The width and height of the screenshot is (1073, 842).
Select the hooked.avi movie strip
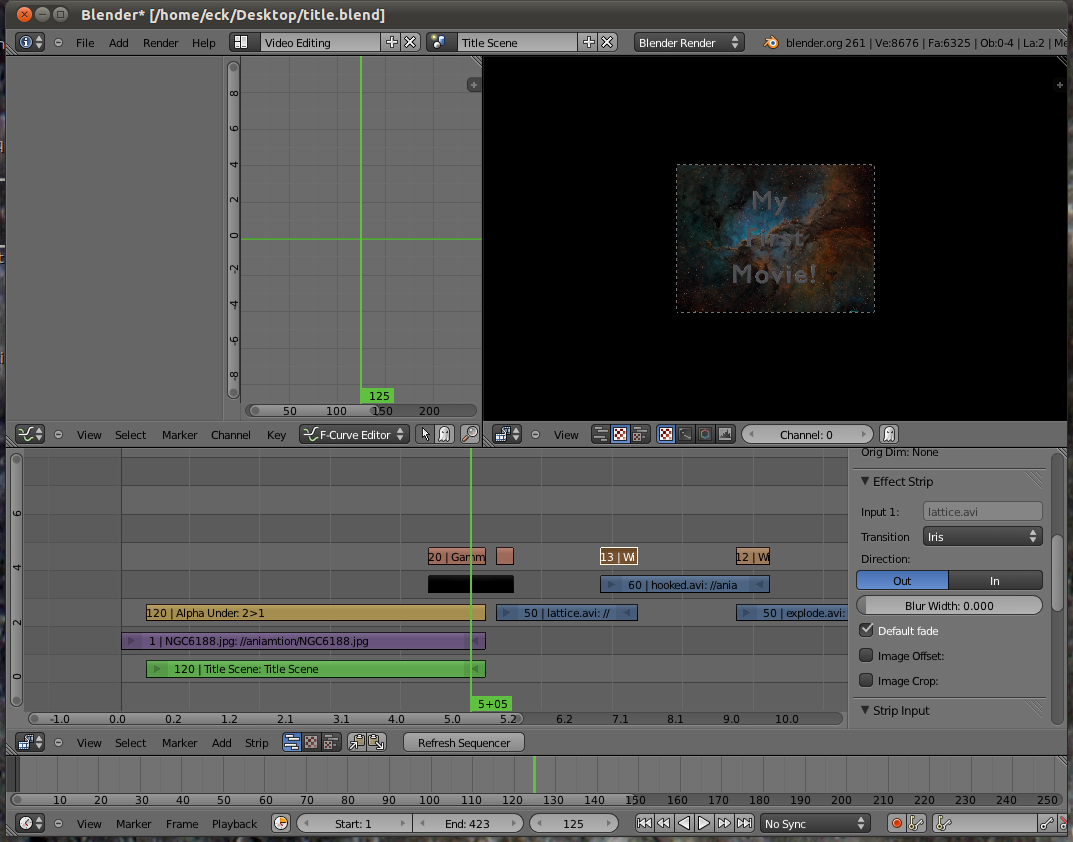pyautogui.click(x=684, y=585)
